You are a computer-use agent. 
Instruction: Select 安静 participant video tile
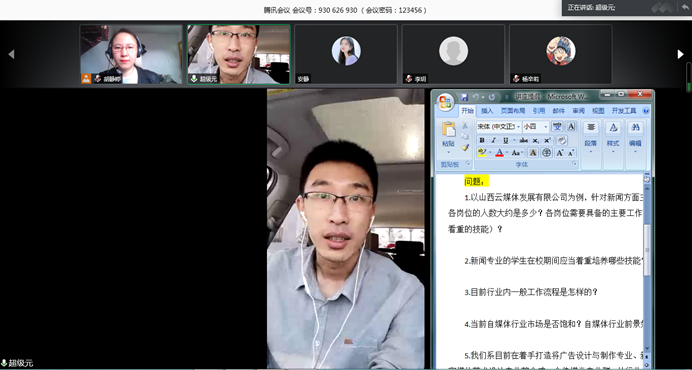pyautogui.click(x=346, y=54)
